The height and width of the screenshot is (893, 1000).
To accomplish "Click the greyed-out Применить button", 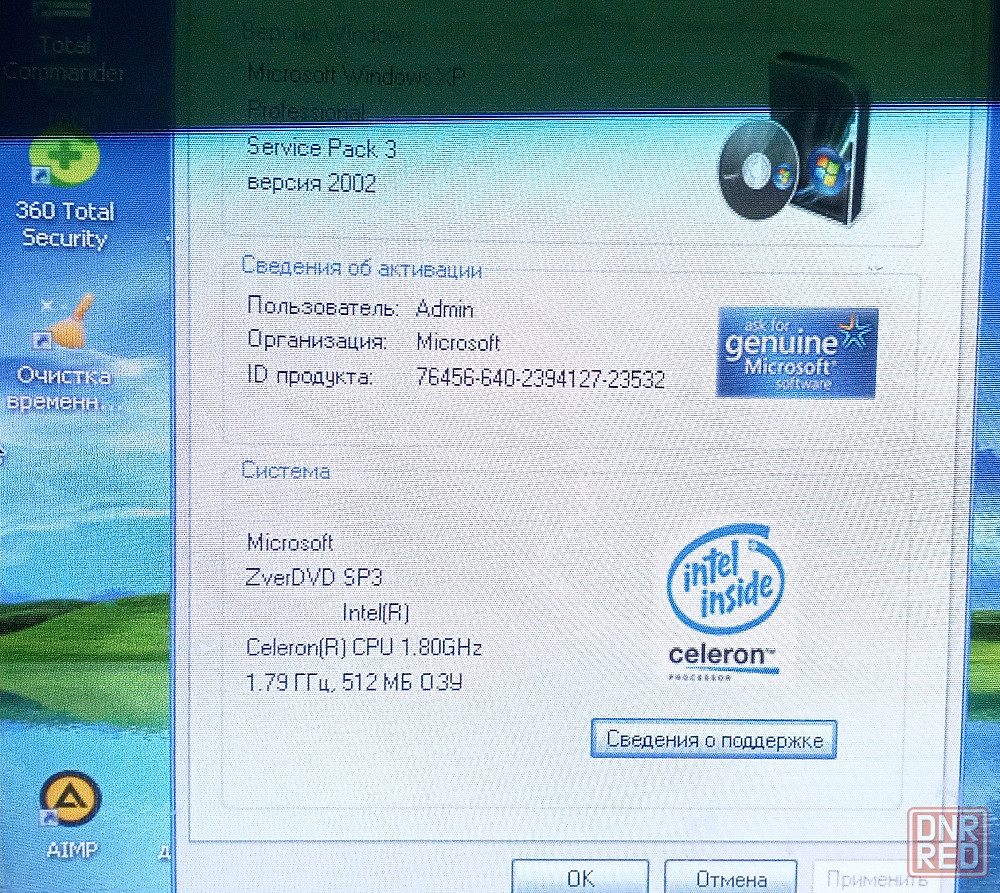I will point(877,879).
